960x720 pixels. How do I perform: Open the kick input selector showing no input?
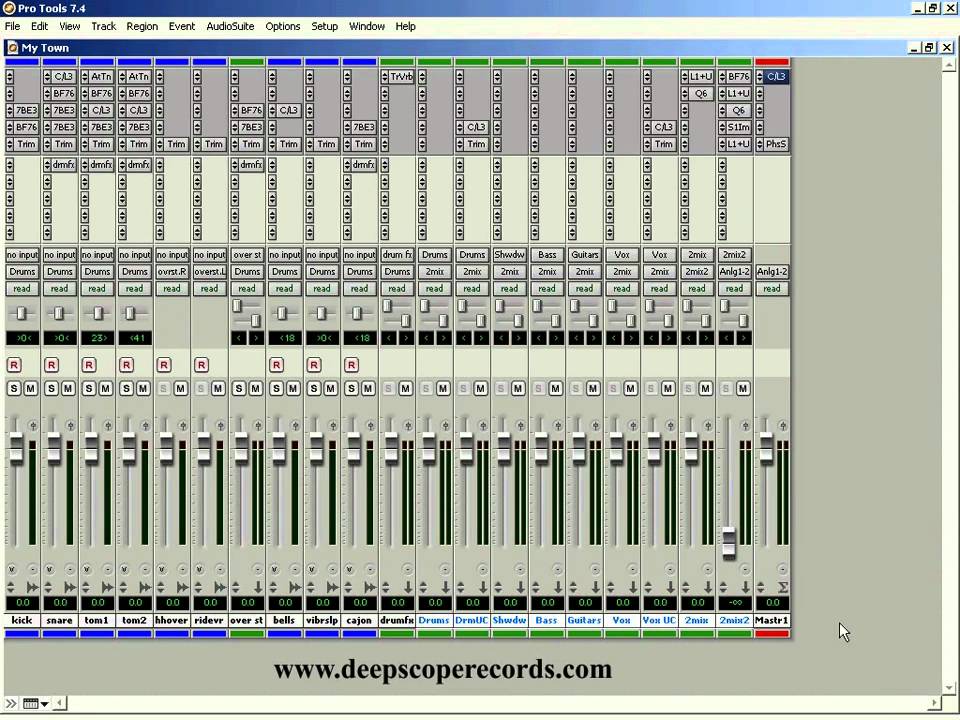23,255
